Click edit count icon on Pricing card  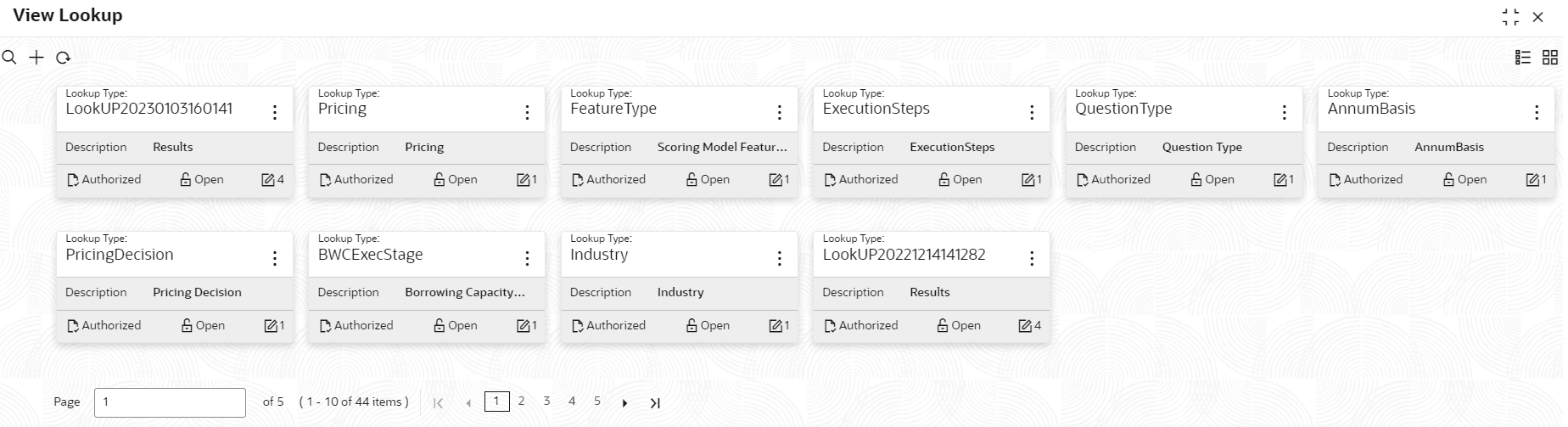tap(524, 179)
